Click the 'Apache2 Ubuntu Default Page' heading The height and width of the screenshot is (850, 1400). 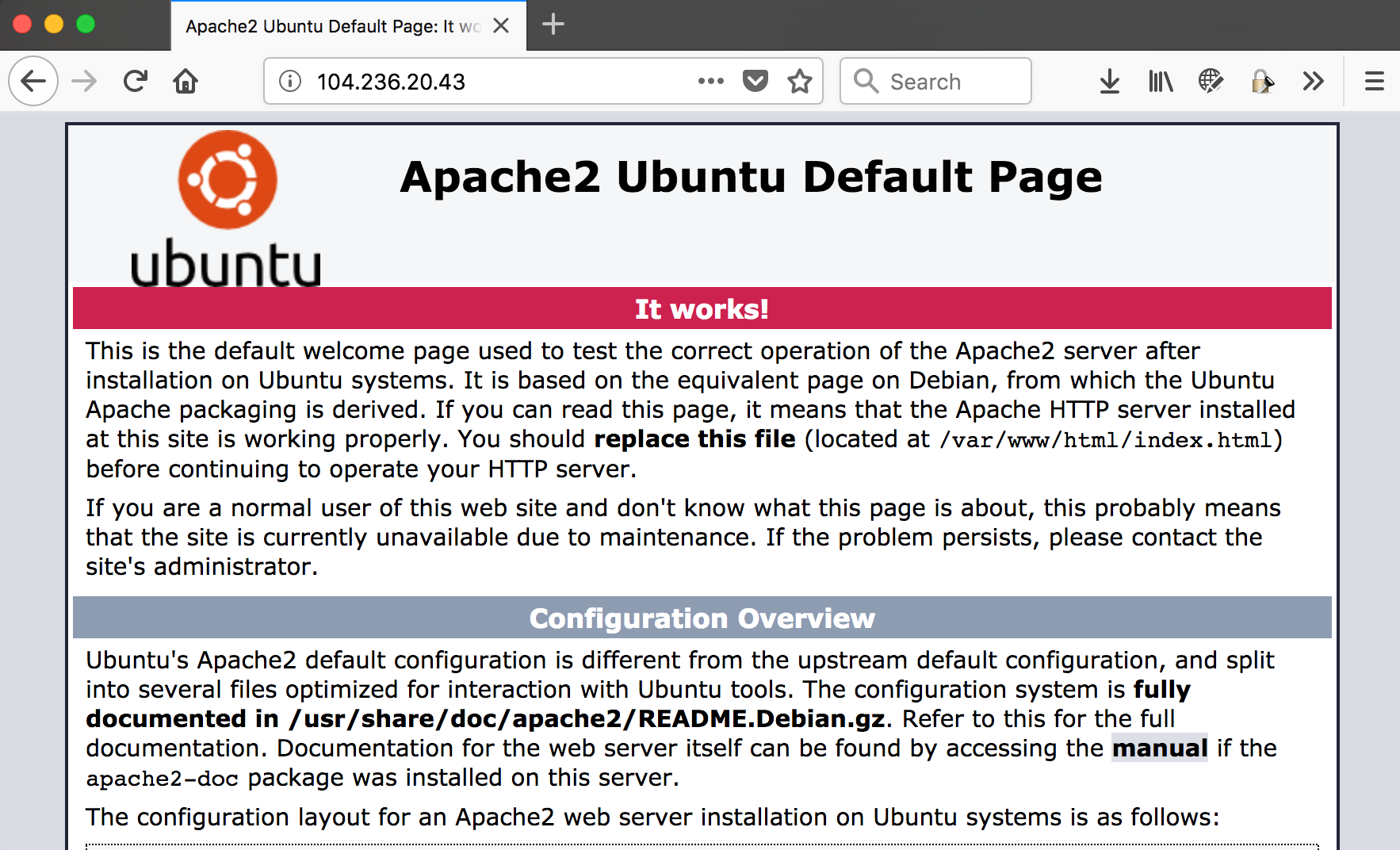pyautogui.click(x=751, y=177)
